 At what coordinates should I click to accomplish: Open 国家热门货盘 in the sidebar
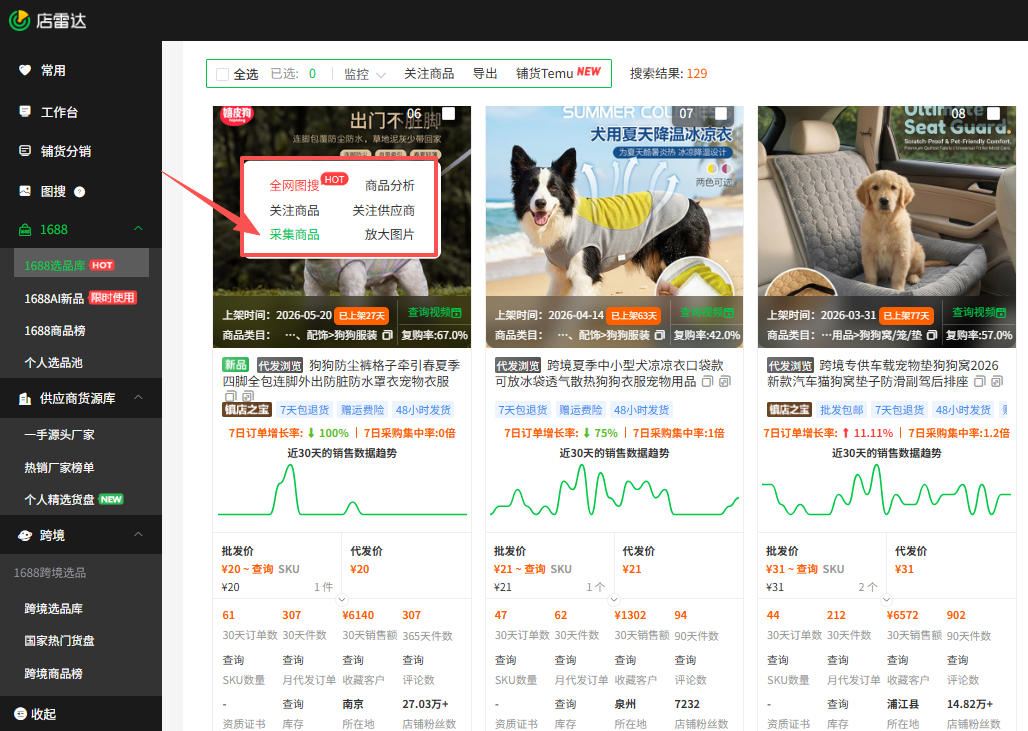tap(59, 641)
